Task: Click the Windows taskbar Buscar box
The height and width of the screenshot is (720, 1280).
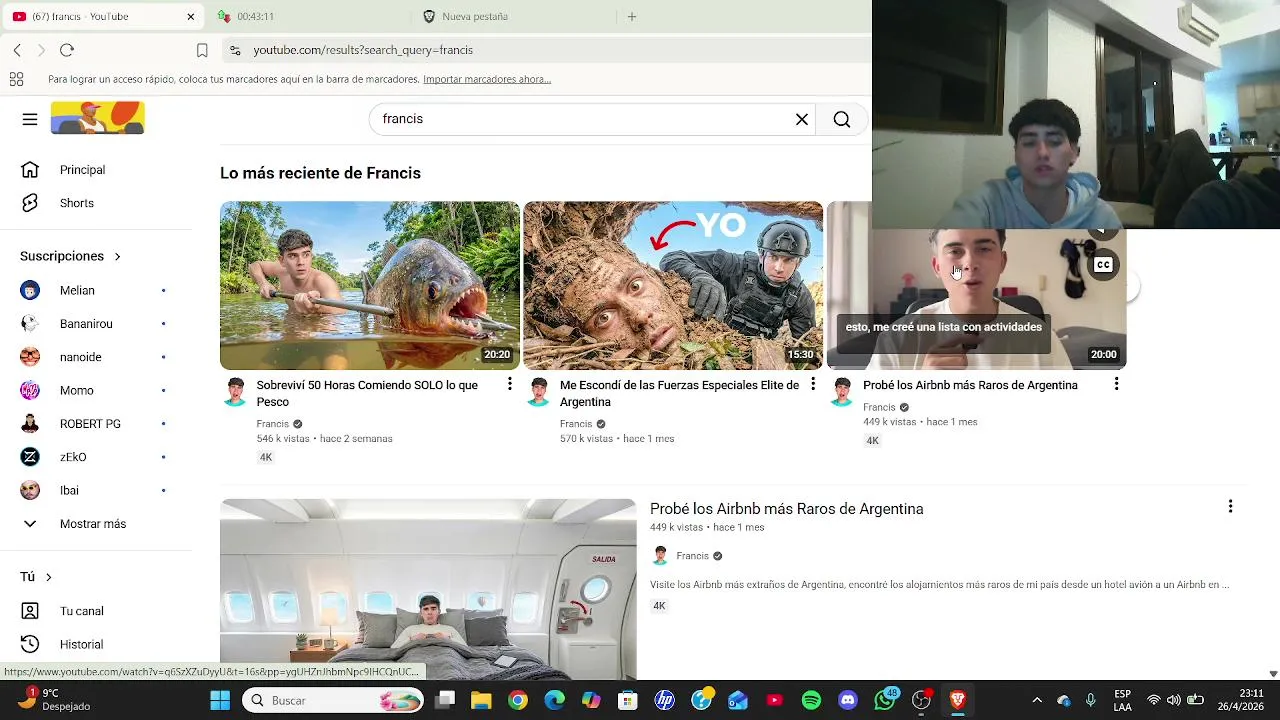Action: pyautogui.click(x=333, y=700)
